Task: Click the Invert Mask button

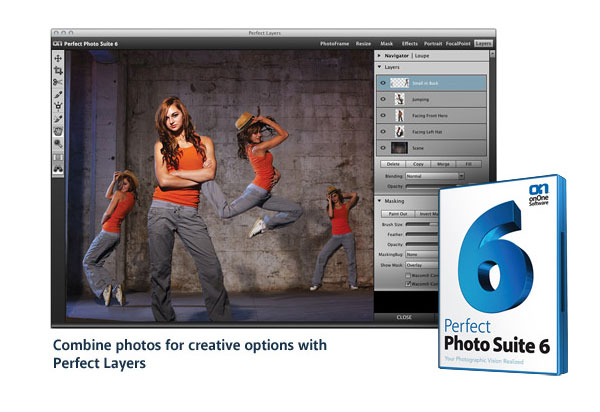Action: pyautogui.click(x=427, y=214)
